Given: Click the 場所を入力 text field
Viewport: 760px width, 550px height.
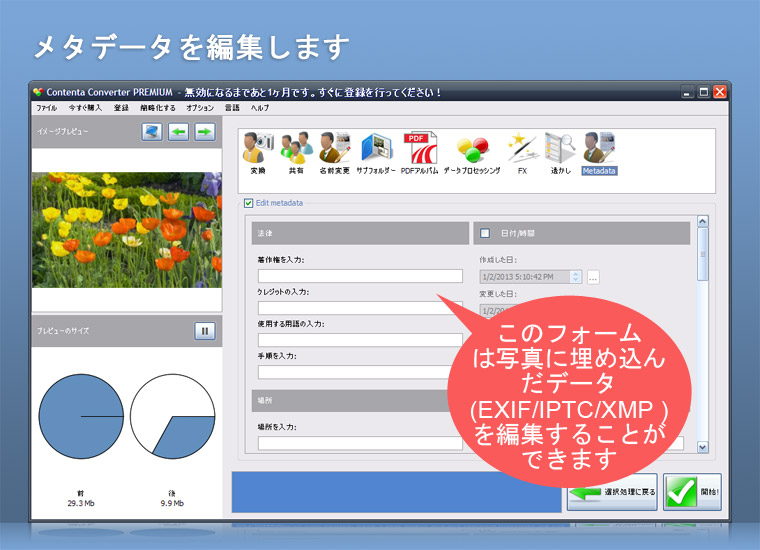Looking at the screenshot, I should (360, 443).
